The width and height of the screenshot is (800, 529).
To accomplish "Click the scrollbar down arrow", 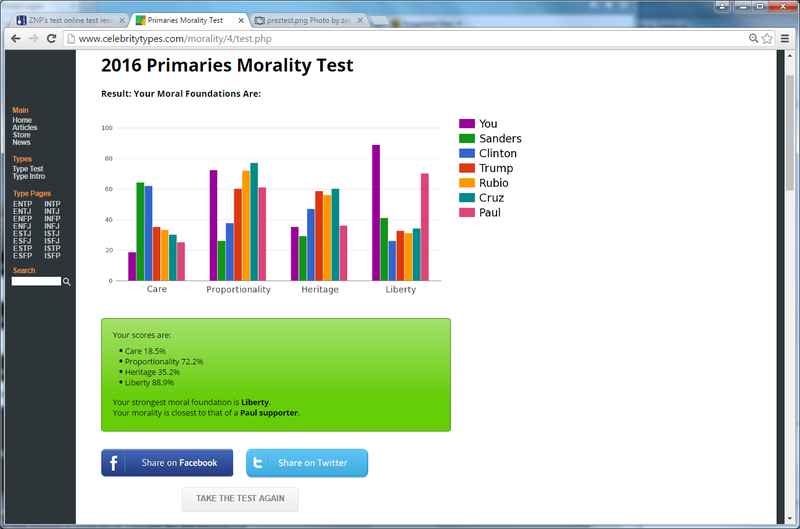I will point(790,519).
